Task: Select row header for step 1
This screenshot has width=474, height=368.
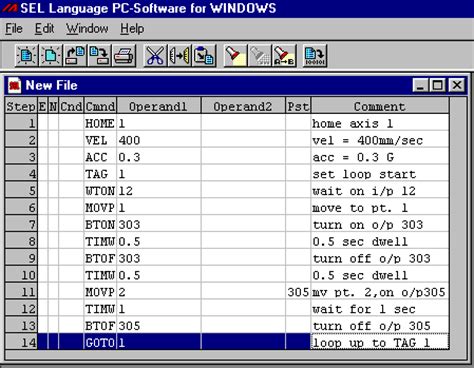Action: tap(21, 123)
